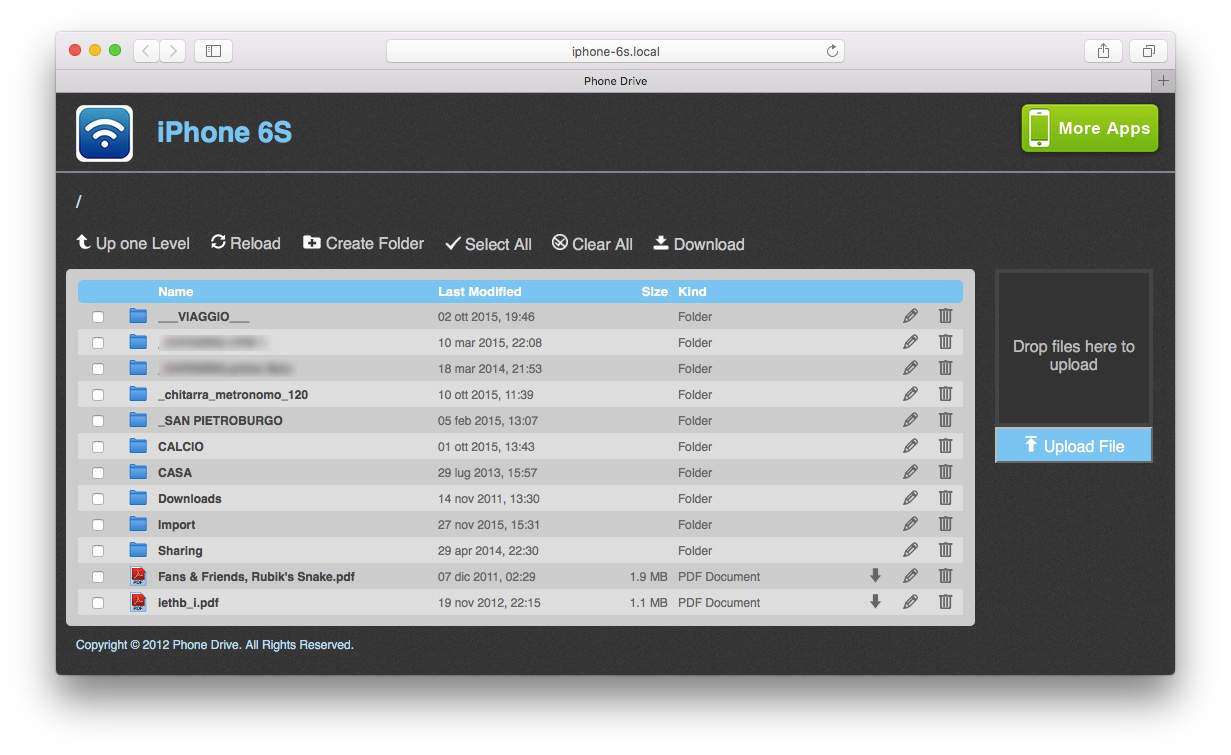Select the lethb_i.pdf checkbox
The image size is (1231, 755).
tap(98, 603)
